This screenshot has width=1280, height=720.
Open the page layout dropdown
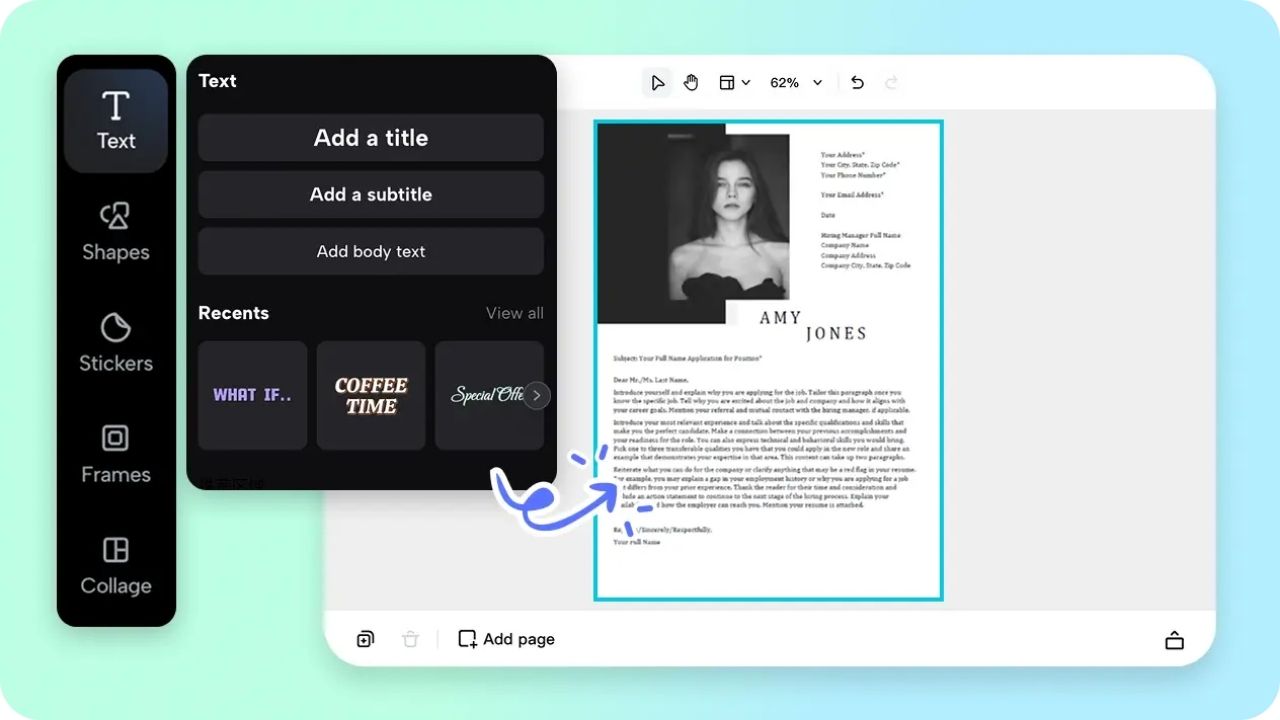click(734, 82)
